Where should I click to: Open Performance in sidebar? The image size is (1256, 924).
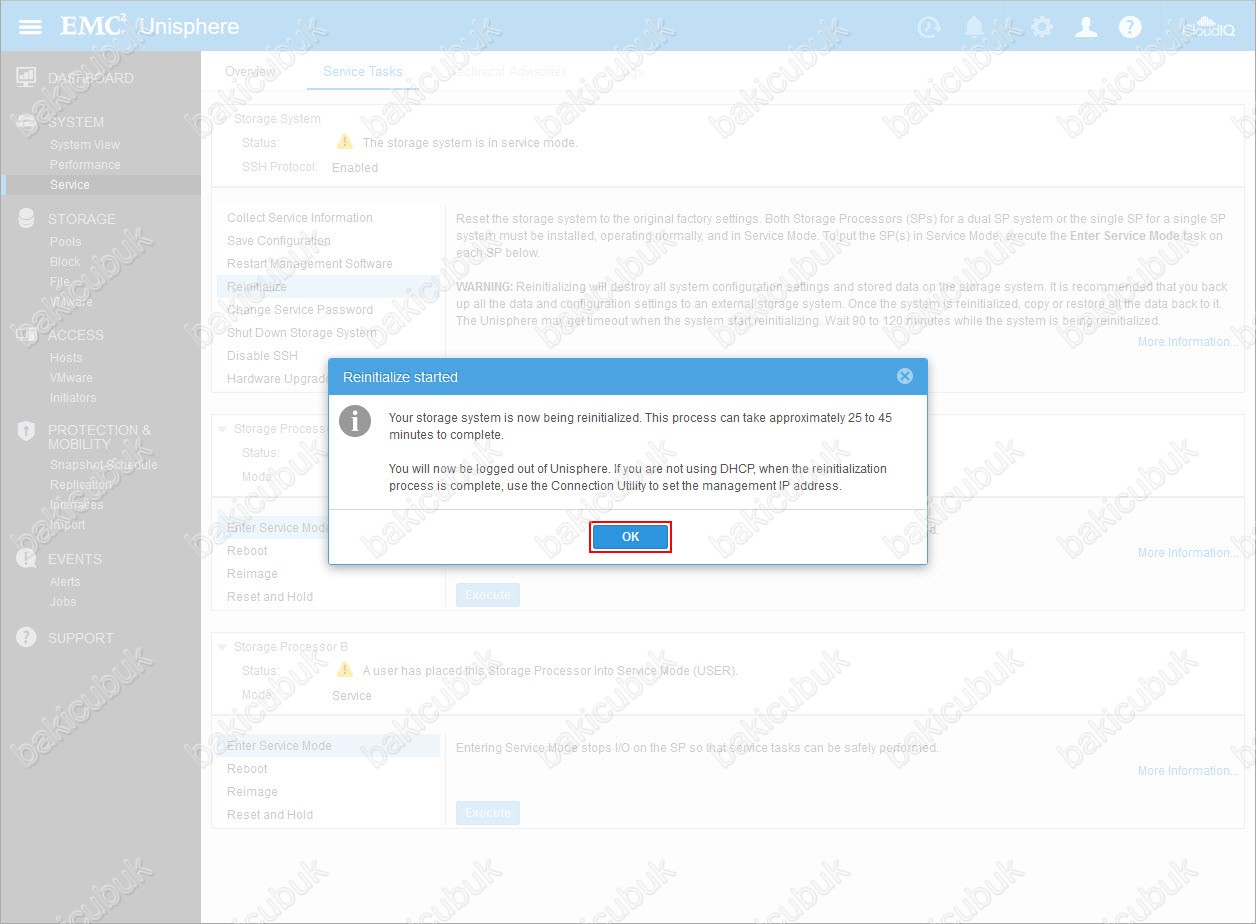pyautogui.click(x=85, y=165)
